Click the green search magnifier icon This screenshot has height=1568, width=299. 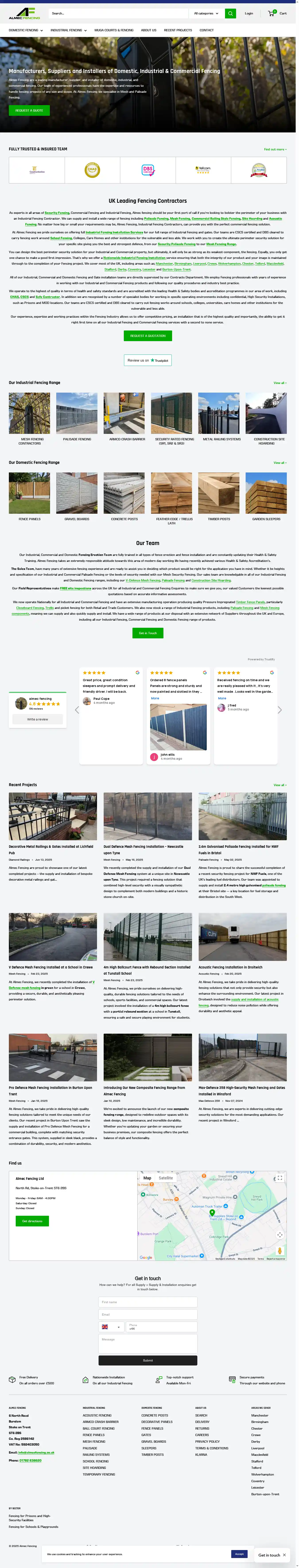pos(230,13)
